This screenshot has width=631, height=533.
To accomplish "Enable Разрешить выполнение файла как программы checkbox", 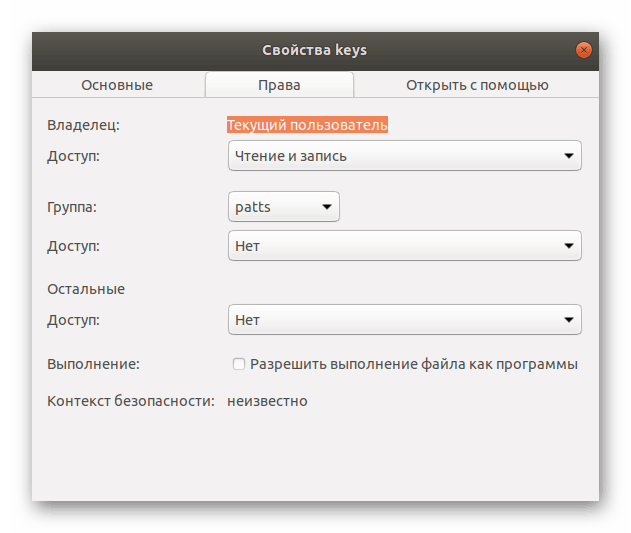I will coord(239,364).
